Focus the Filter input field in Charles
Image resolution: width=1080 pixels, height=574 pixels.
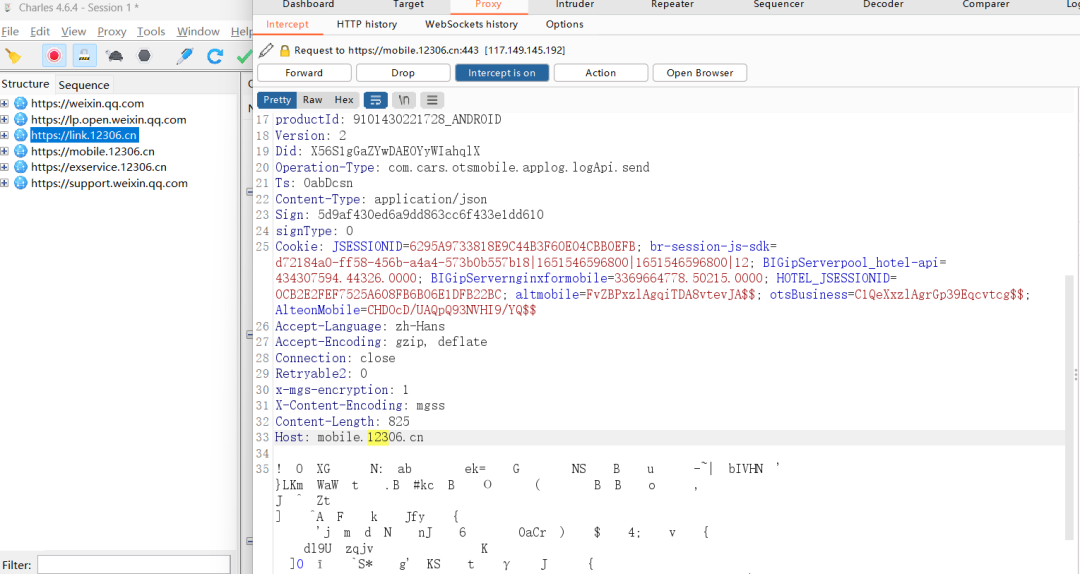pyautogui.click(x=134, y=565)
